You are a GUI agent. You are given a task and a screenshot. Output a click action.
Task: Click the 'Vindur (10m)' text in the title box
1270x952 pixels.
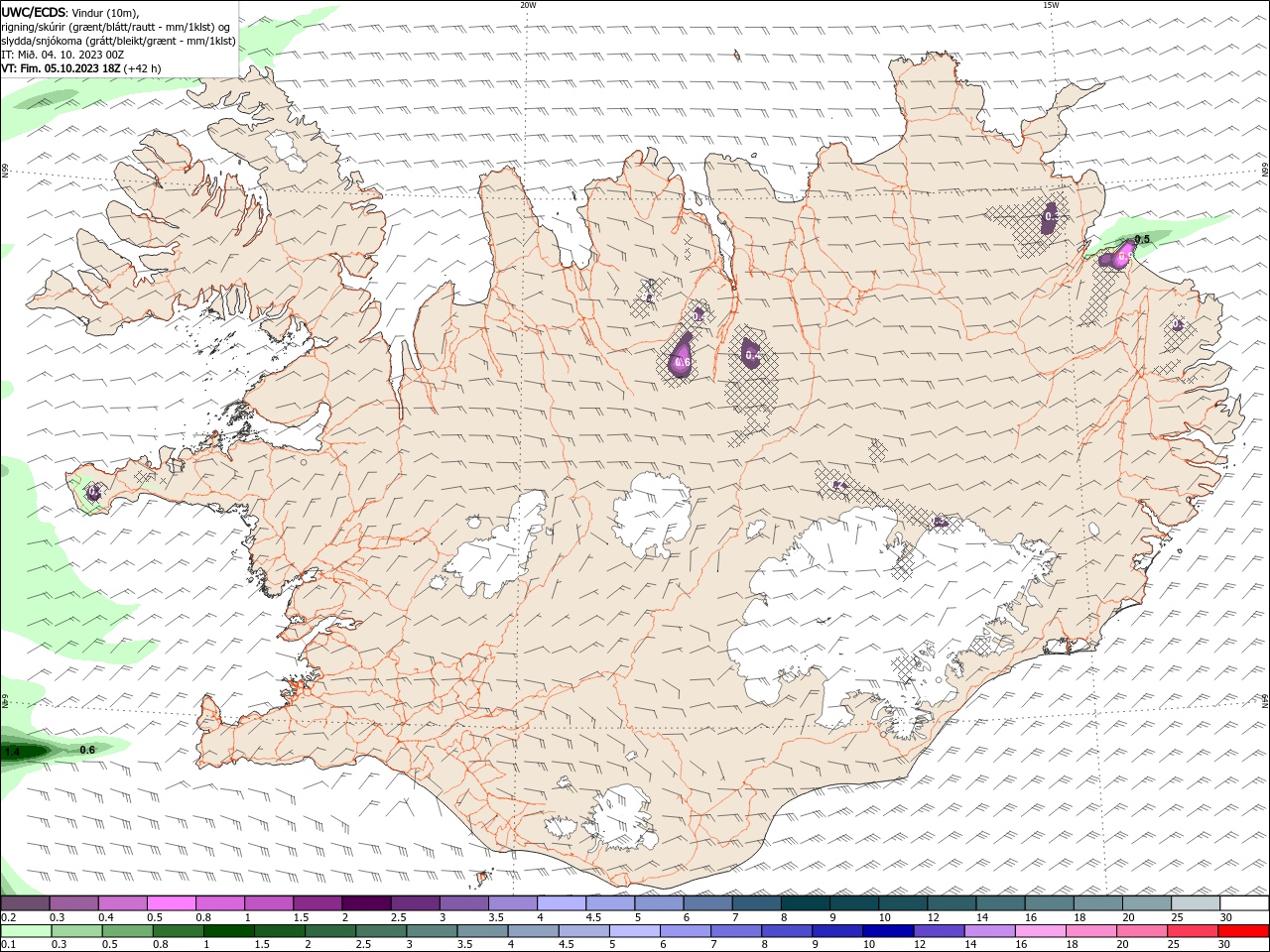(x=106, y=12)
